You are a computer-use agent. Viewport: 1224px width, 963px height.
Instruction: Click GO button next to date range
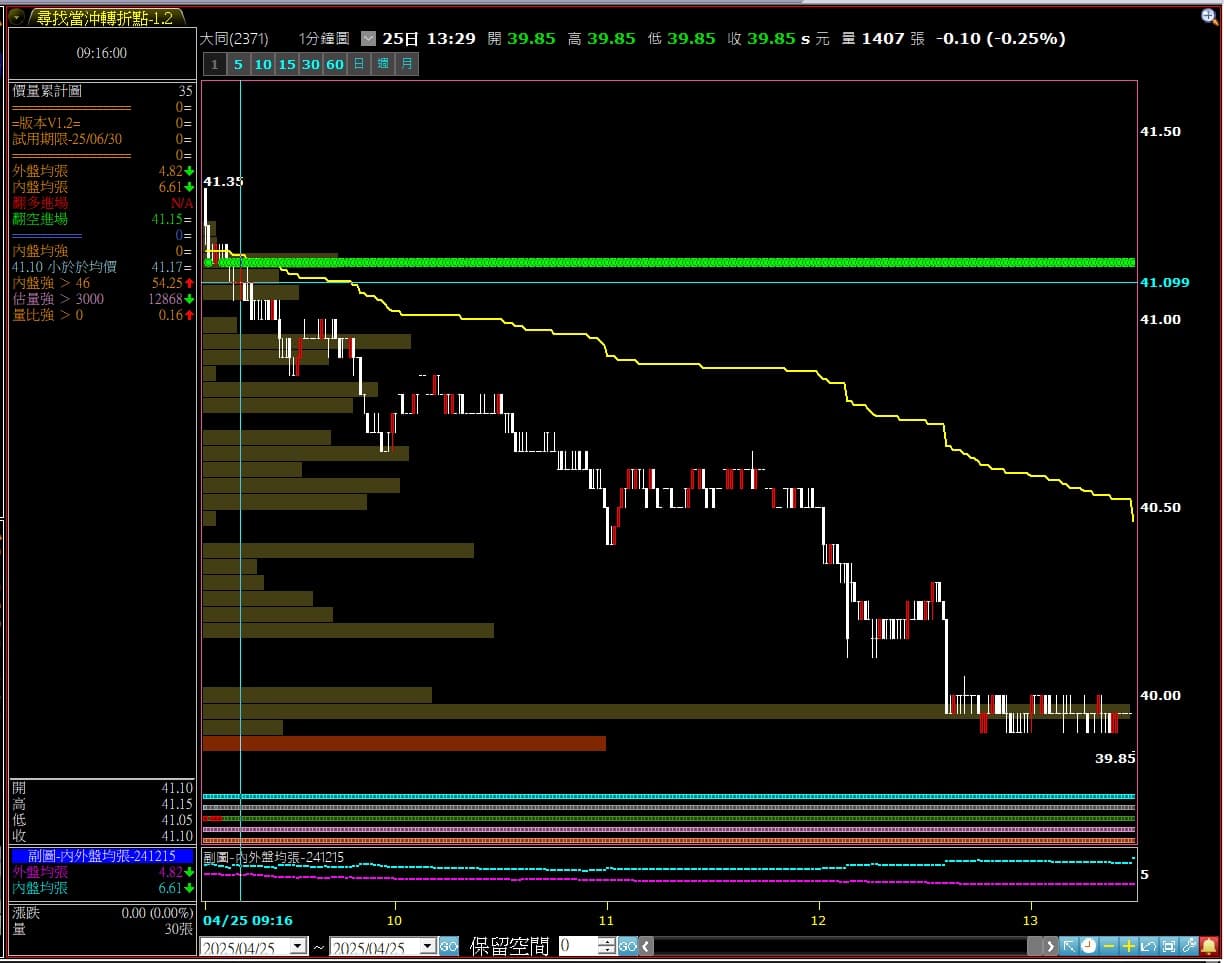449,946
